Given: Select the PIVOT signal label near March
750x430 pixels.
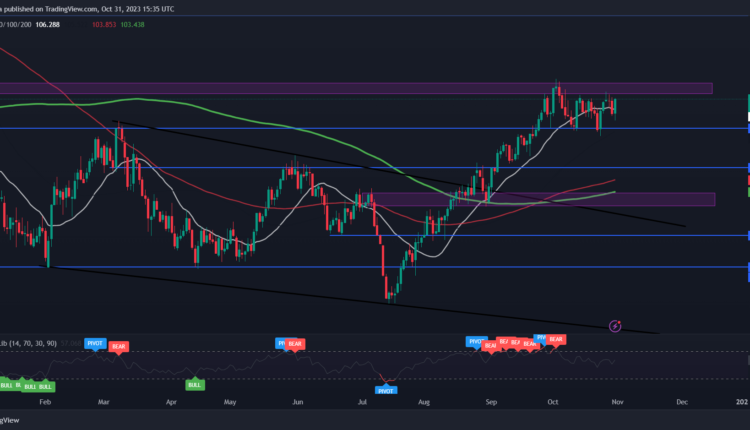Looking at the screenshot, I should [x=97, y=342].
